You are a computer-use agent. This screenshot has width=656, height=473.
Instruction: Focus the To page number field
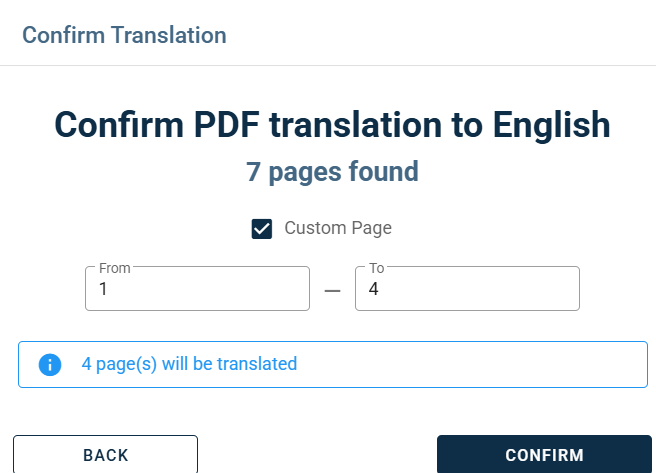(467, 289)
